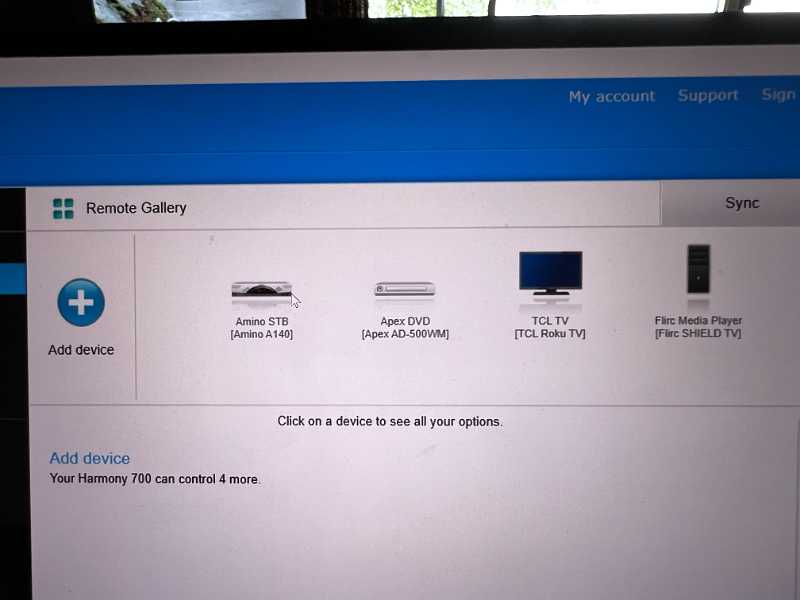
Task: Click the [Flirc SHIELD TV] model text
Action: (698, 334)
